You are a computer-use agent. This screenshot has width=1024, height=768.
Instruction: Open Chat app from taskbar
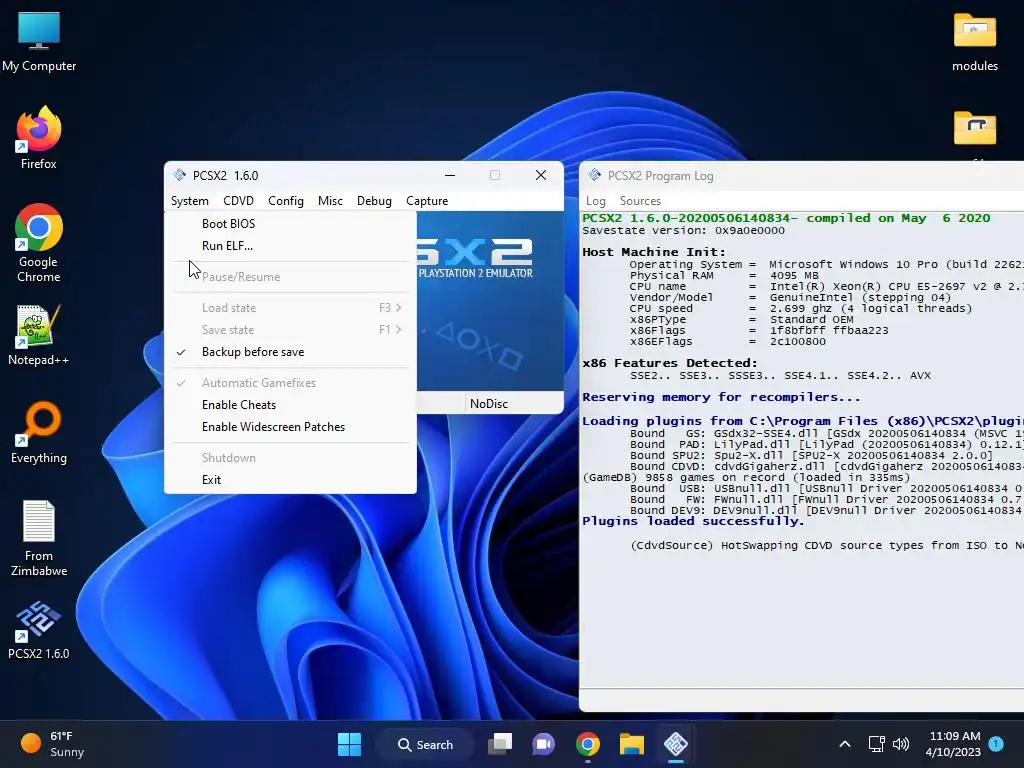(543, 744)
